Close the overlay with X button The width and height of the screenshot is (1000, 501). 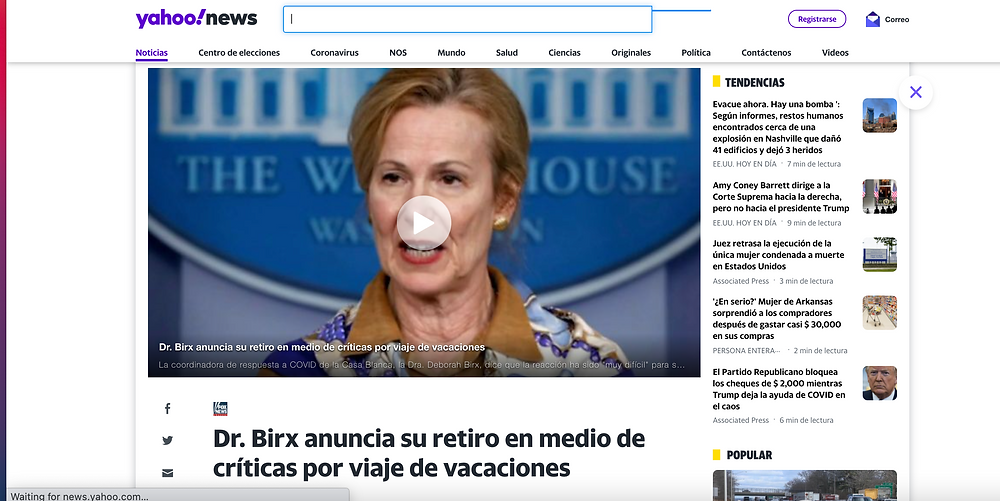pyautogui.click(x=916, y=92)
